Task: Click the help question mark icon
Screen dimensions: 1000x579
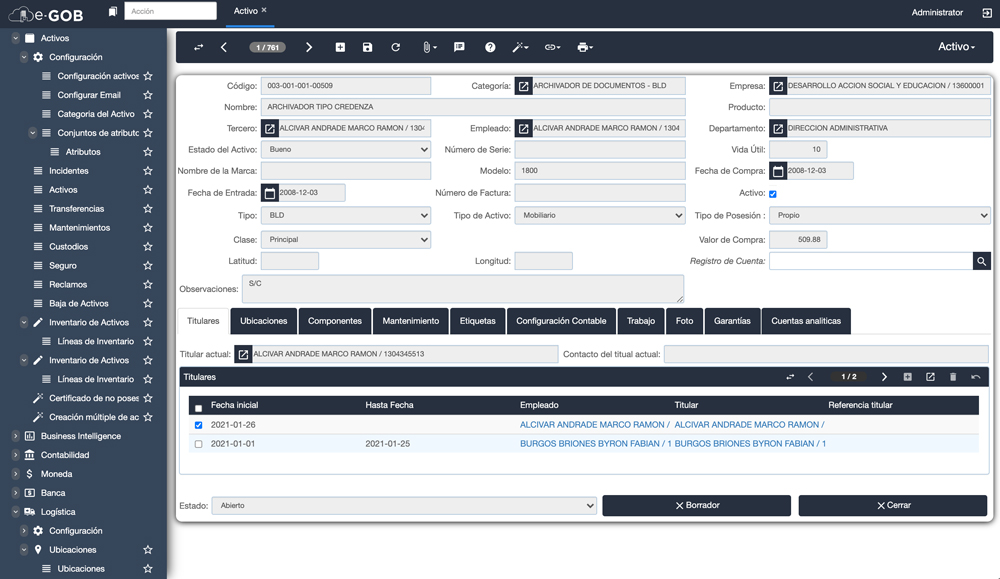Action: tap(490, 48)
